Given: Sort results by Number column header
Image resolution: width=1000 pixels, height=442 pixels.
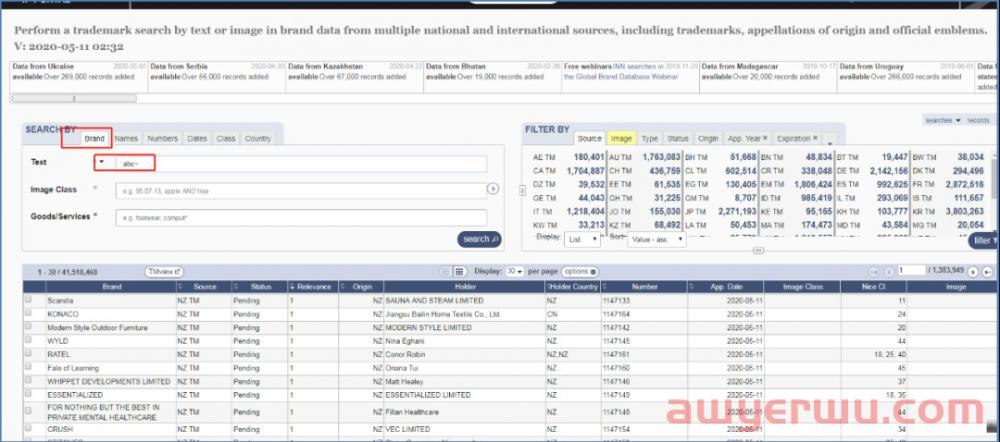Looking at the screenshot, I should tap(644, 287).
